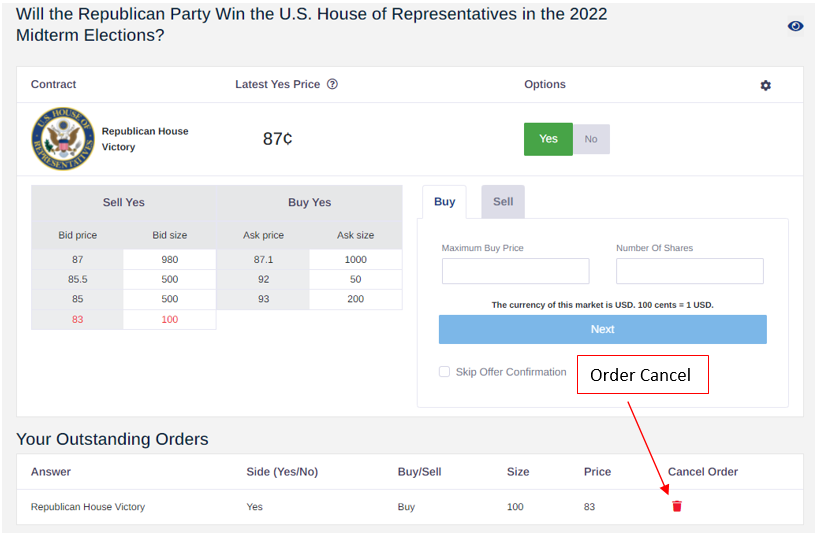
Task: Select the No option button
Action: 591,139
